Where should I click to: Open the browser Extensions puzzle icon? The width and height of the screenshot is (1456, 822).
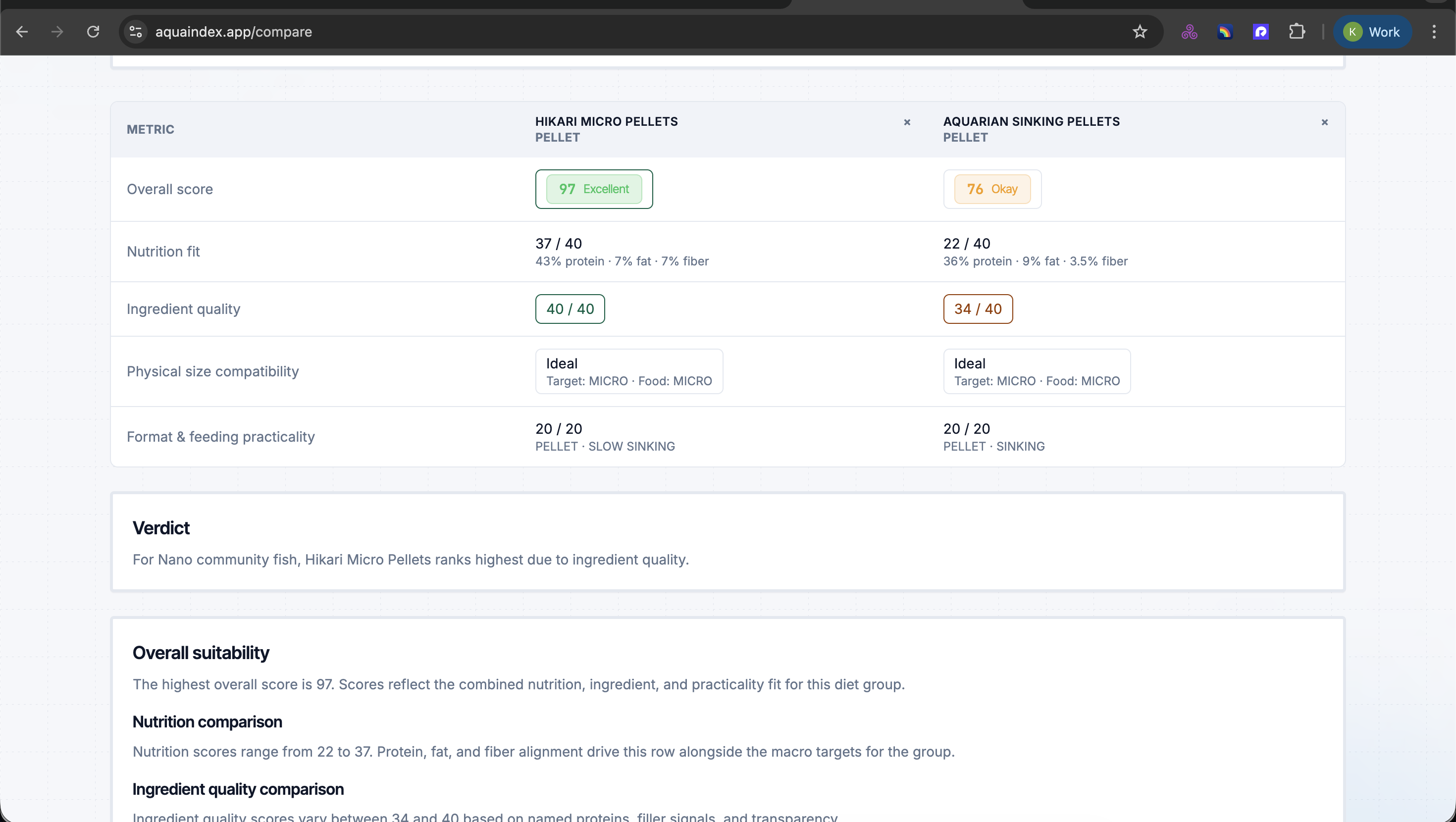(x=1297, y=31)
